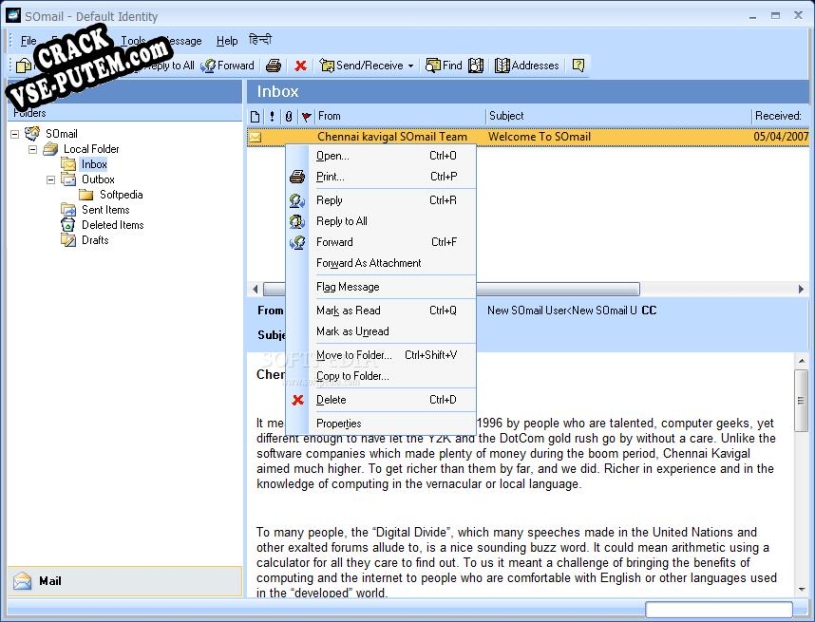Select Mark as Unread from context menu

pos(352,331)
